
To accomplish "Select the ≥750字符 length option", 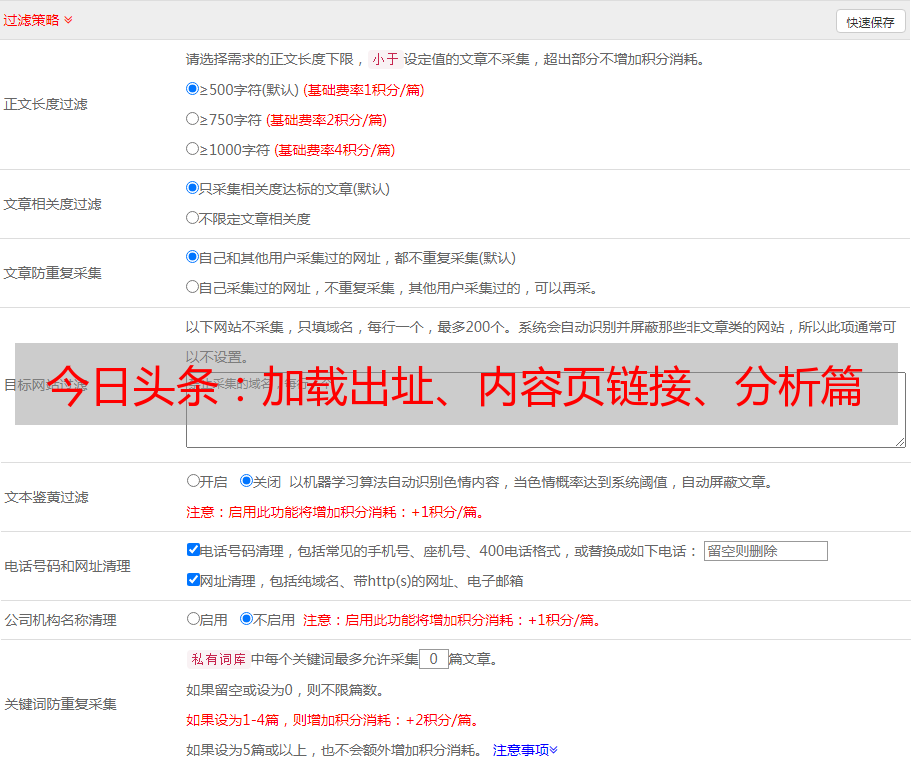I will (x=193, y=119).
